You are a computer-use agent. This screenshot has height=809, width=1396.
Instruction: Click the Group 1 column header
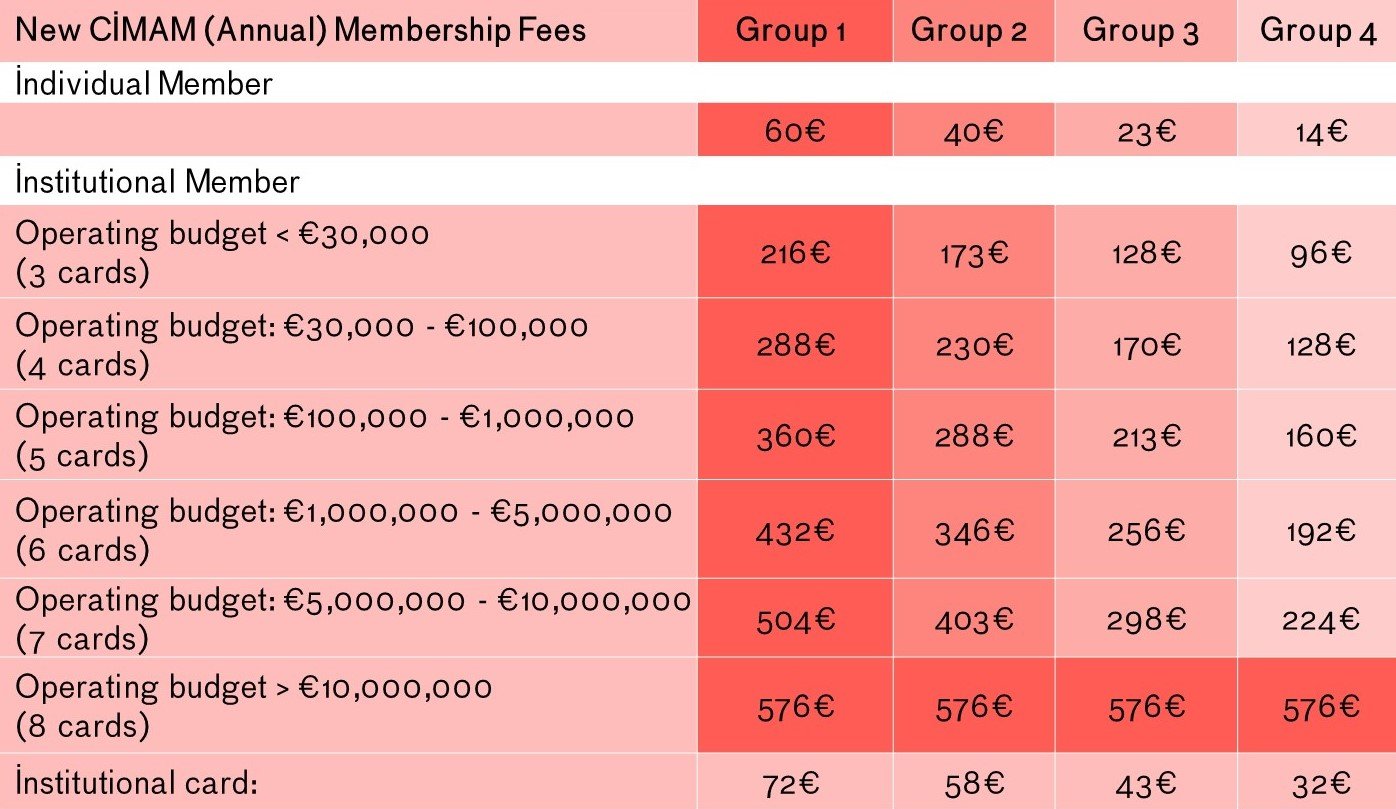click(791, 31)
